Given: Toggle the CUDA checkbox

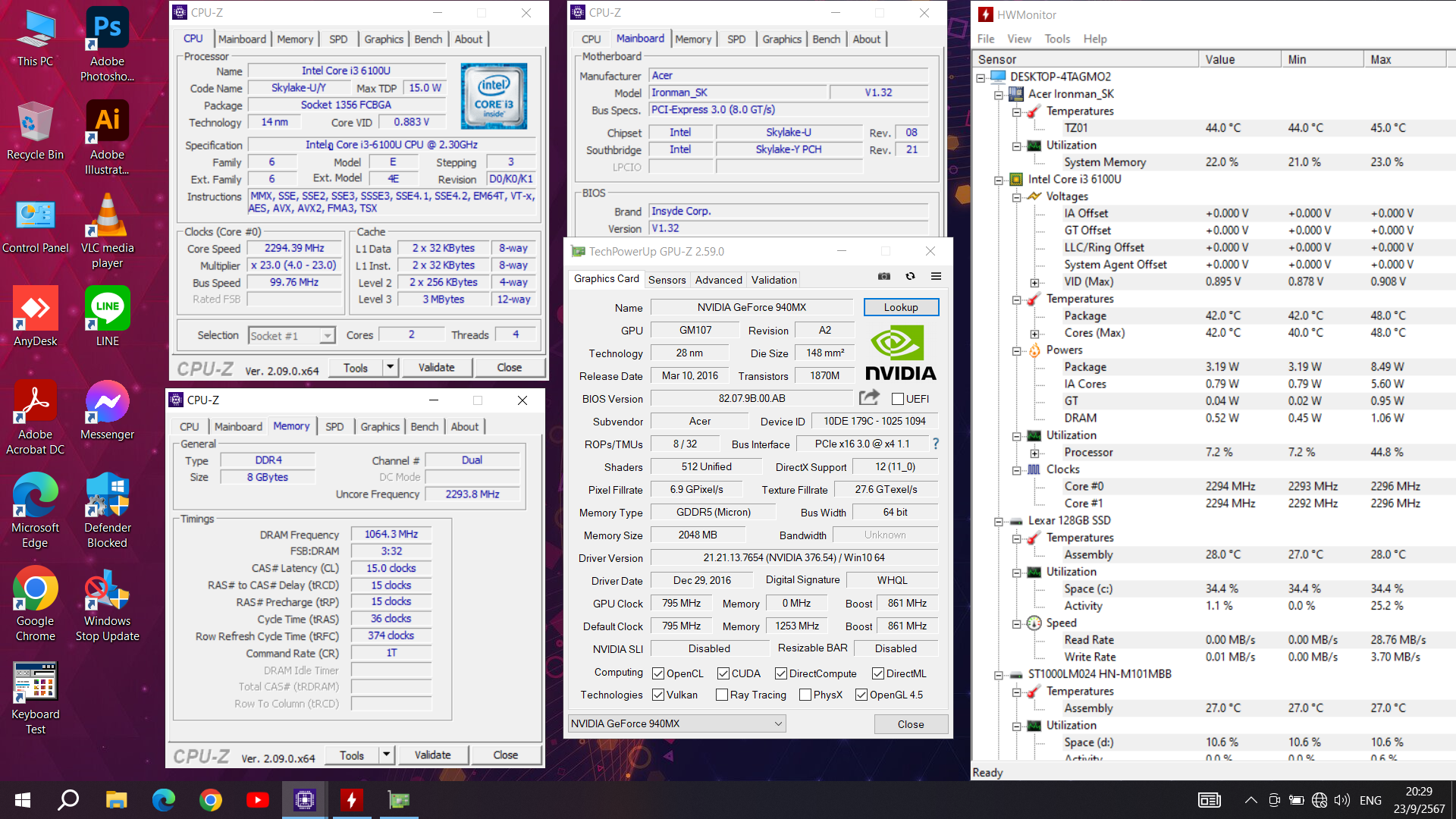Looking at the screenshot, I should (x=723, y=673).
